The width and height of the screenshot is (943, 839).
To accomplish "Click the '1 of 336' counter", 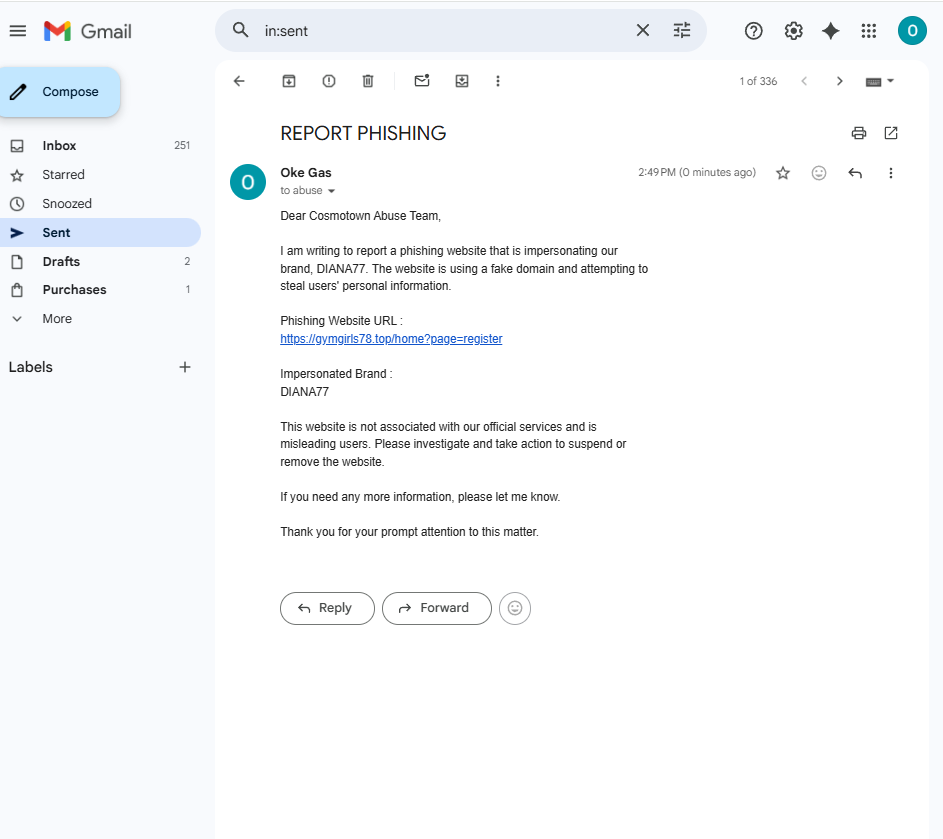I will point(758,81).
